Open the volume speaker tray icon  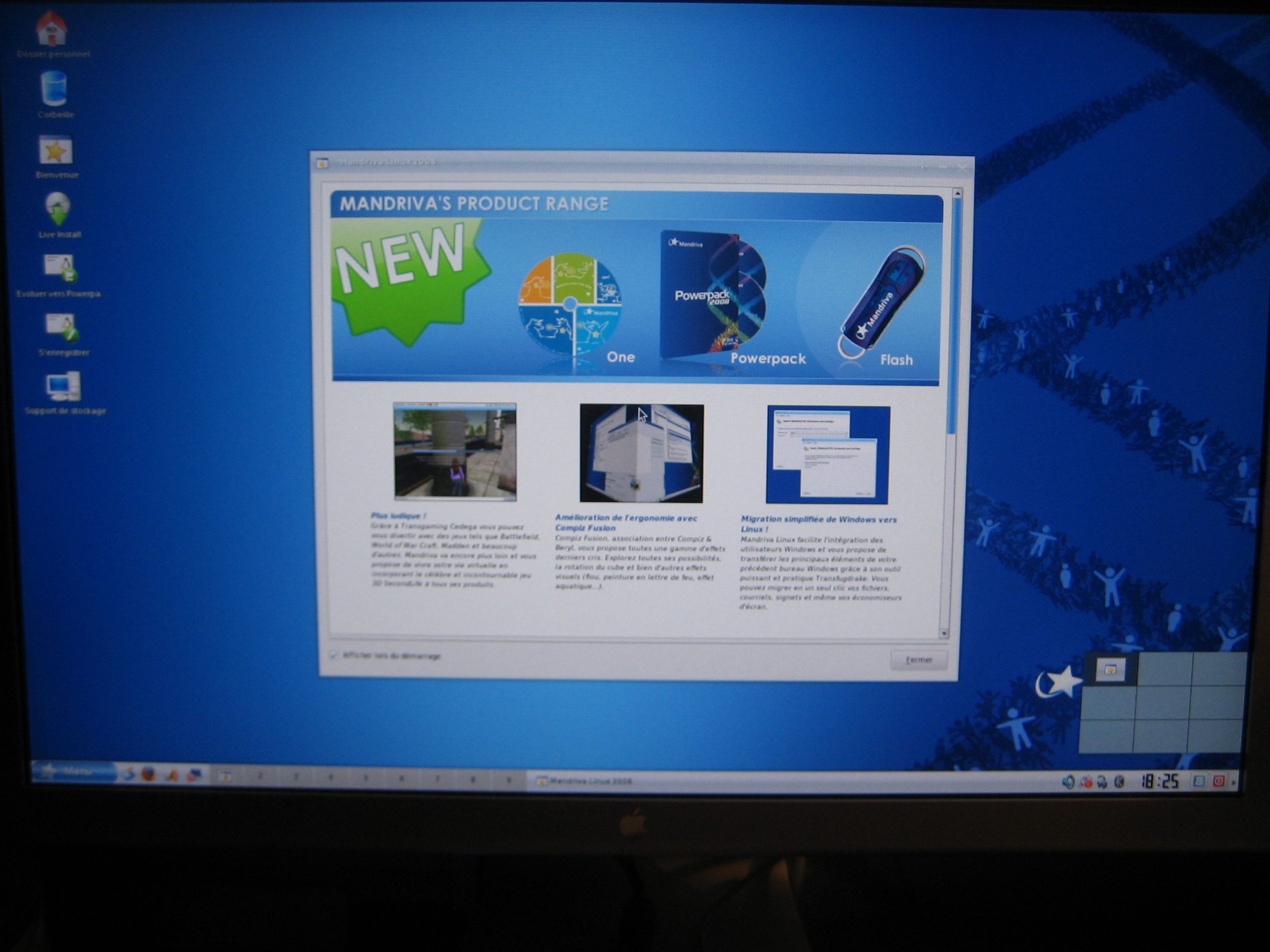[1068, 781]
